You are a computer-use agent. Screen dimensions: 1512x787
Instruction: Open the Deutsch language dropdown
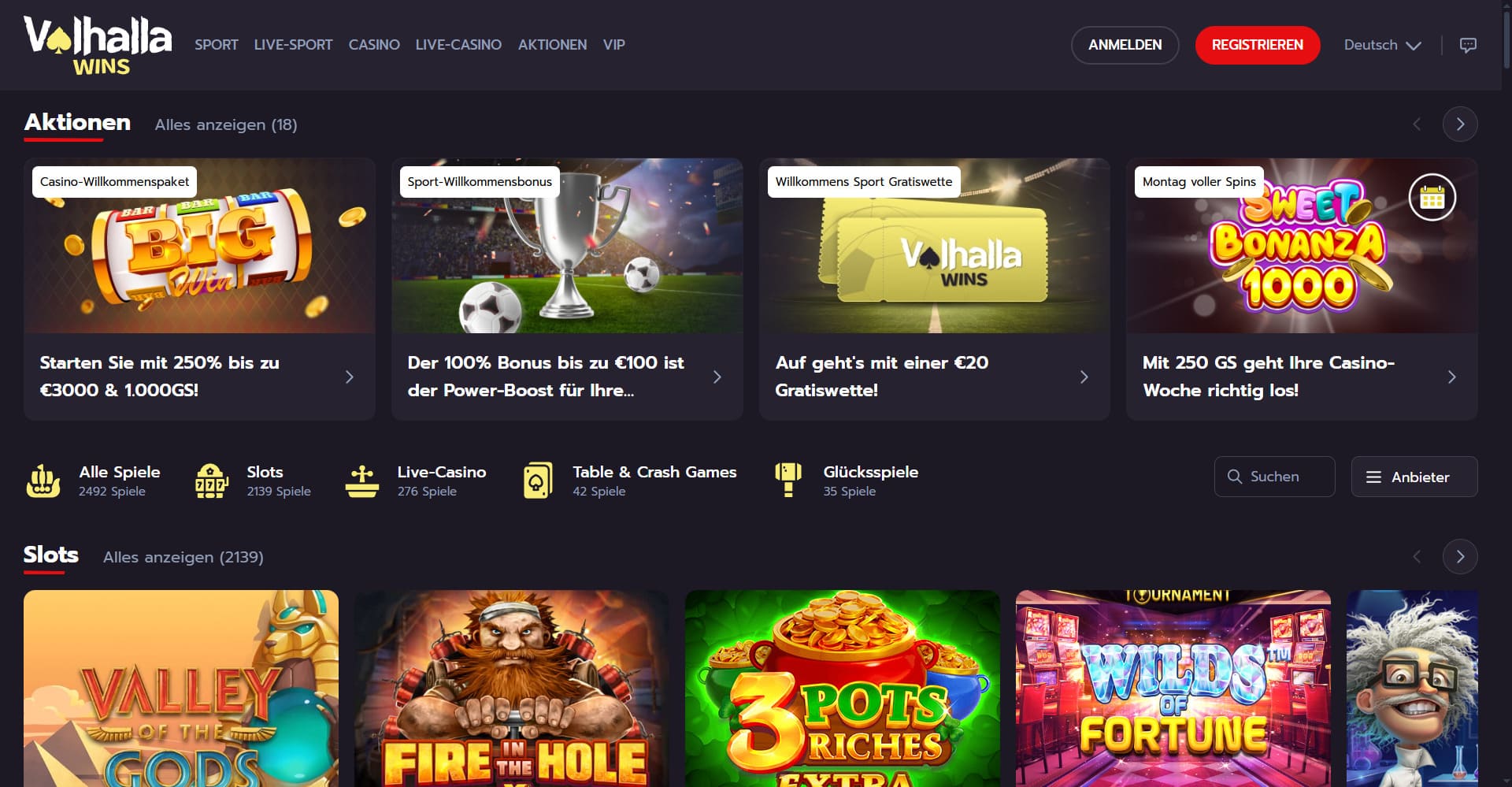pyautogui.click(x=1382, y=45)
